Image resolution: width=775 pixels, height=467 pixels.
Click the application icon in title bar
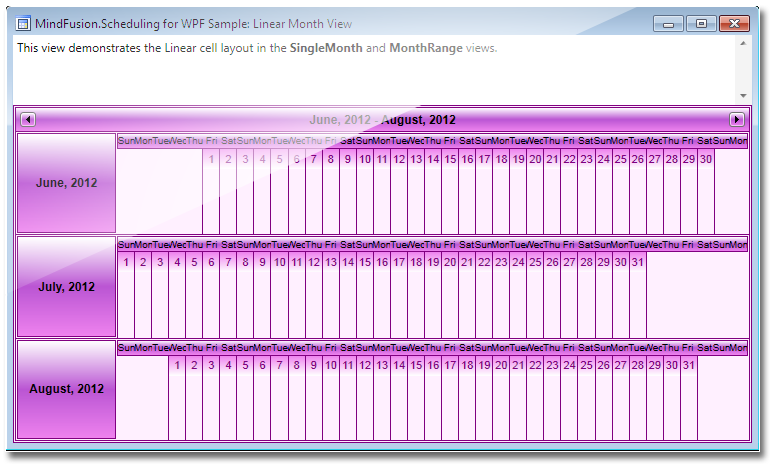23,23
